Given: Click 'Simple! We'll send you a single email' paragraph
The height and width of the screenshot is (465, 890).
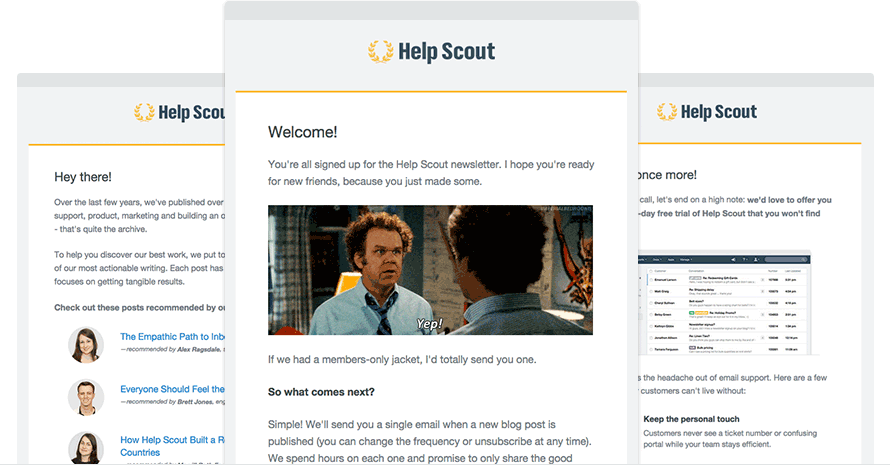Looking at the screenshot, I should 430,442.
